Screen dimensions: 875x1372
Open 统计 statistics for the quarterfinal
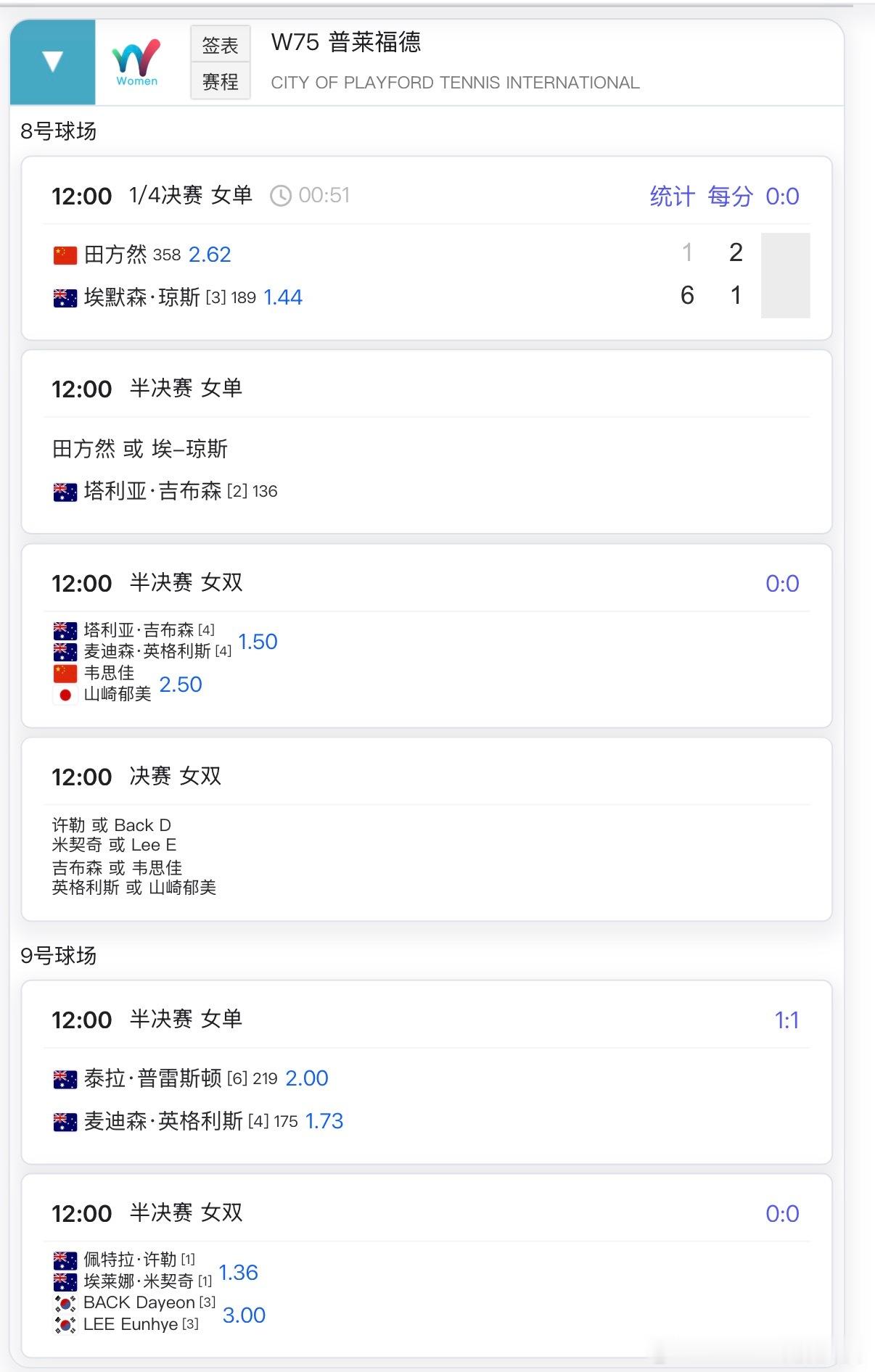tap(672, 196)
